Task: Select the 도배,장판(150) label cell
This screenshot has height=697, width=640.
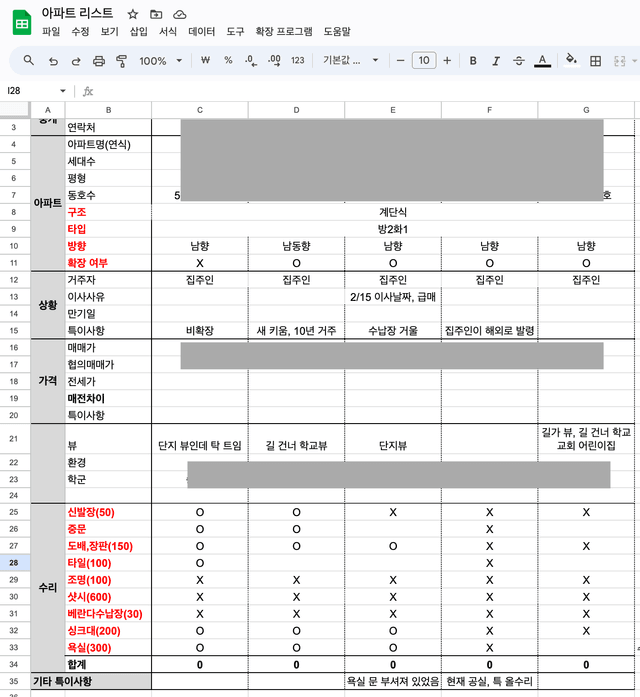Action: (108, 546)
